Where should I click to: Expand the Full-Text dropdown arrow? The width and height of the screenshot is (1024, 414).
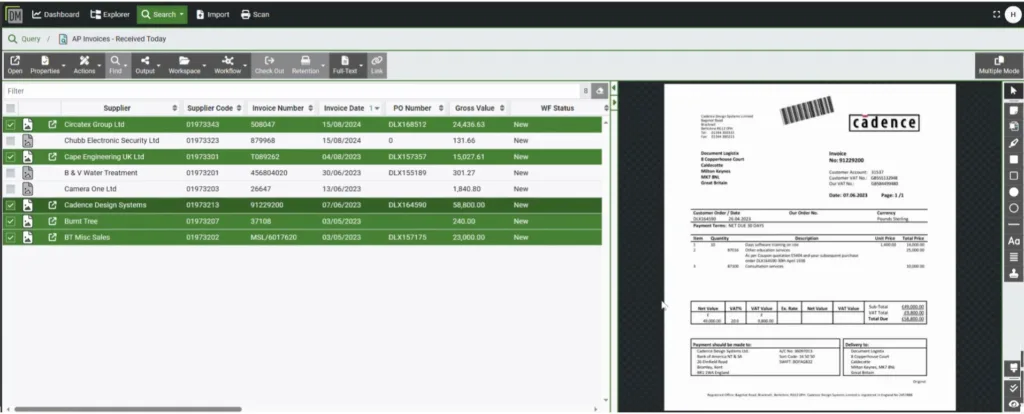362,66
